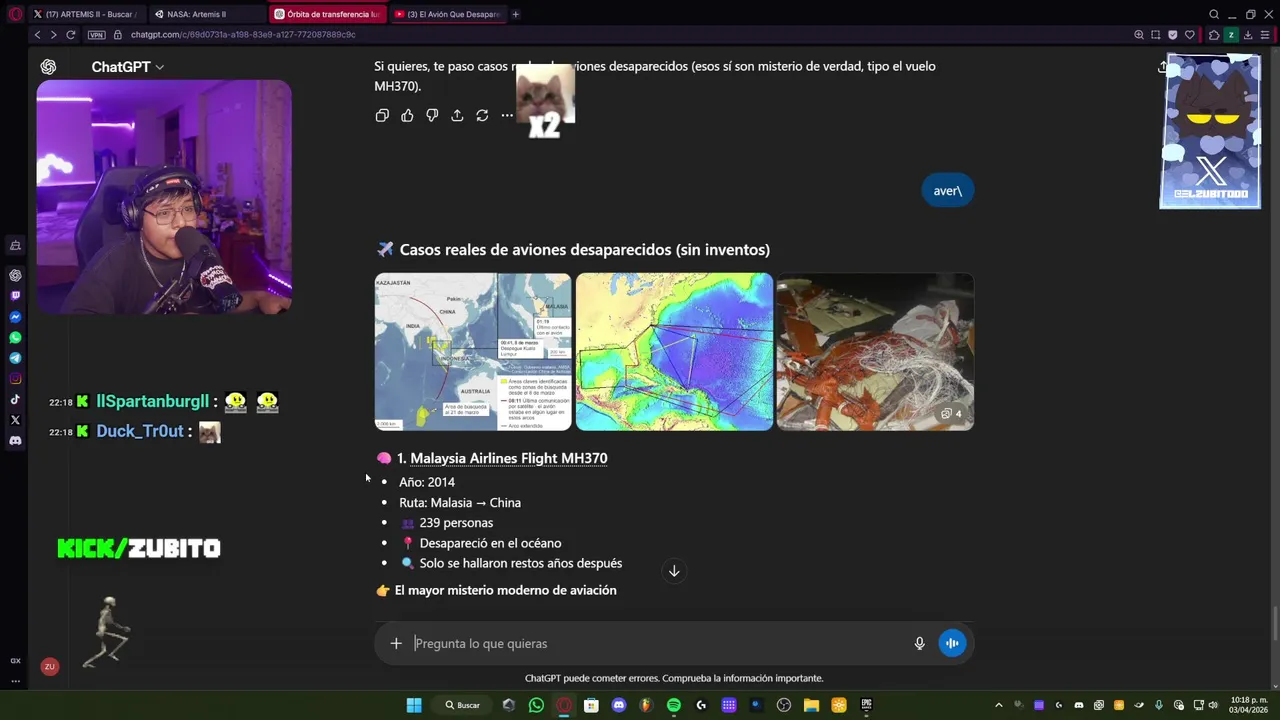Click the taskbar 'Buscar' search box
Viewport: 1280px width, 720px height.
463,705
